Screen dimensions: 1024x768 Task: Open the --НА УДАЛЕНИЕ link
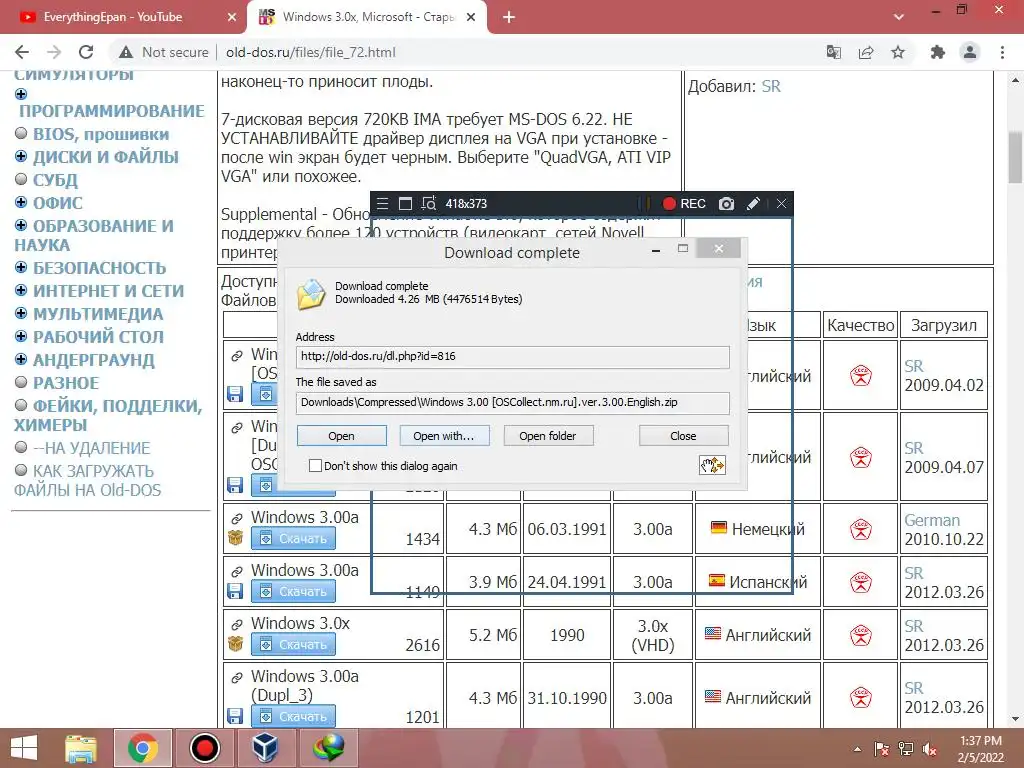pos(91,449)
